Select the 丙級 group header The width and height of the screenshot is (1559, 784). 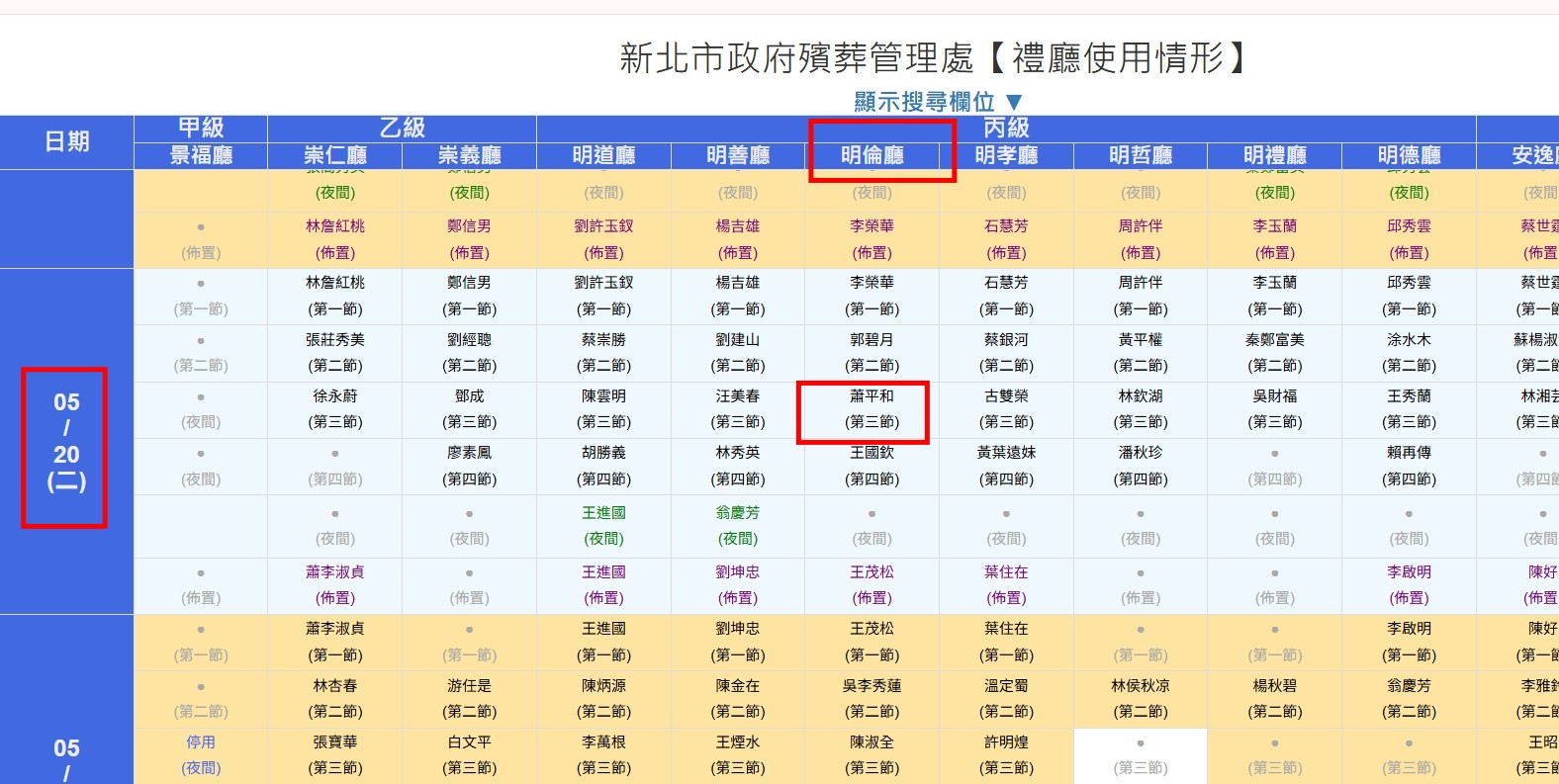tap(1006, 128)
